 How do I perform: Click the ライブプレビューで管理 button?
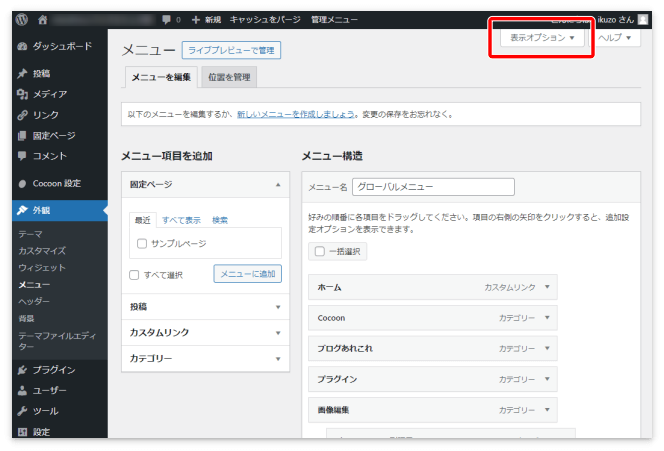pos(231,50)
